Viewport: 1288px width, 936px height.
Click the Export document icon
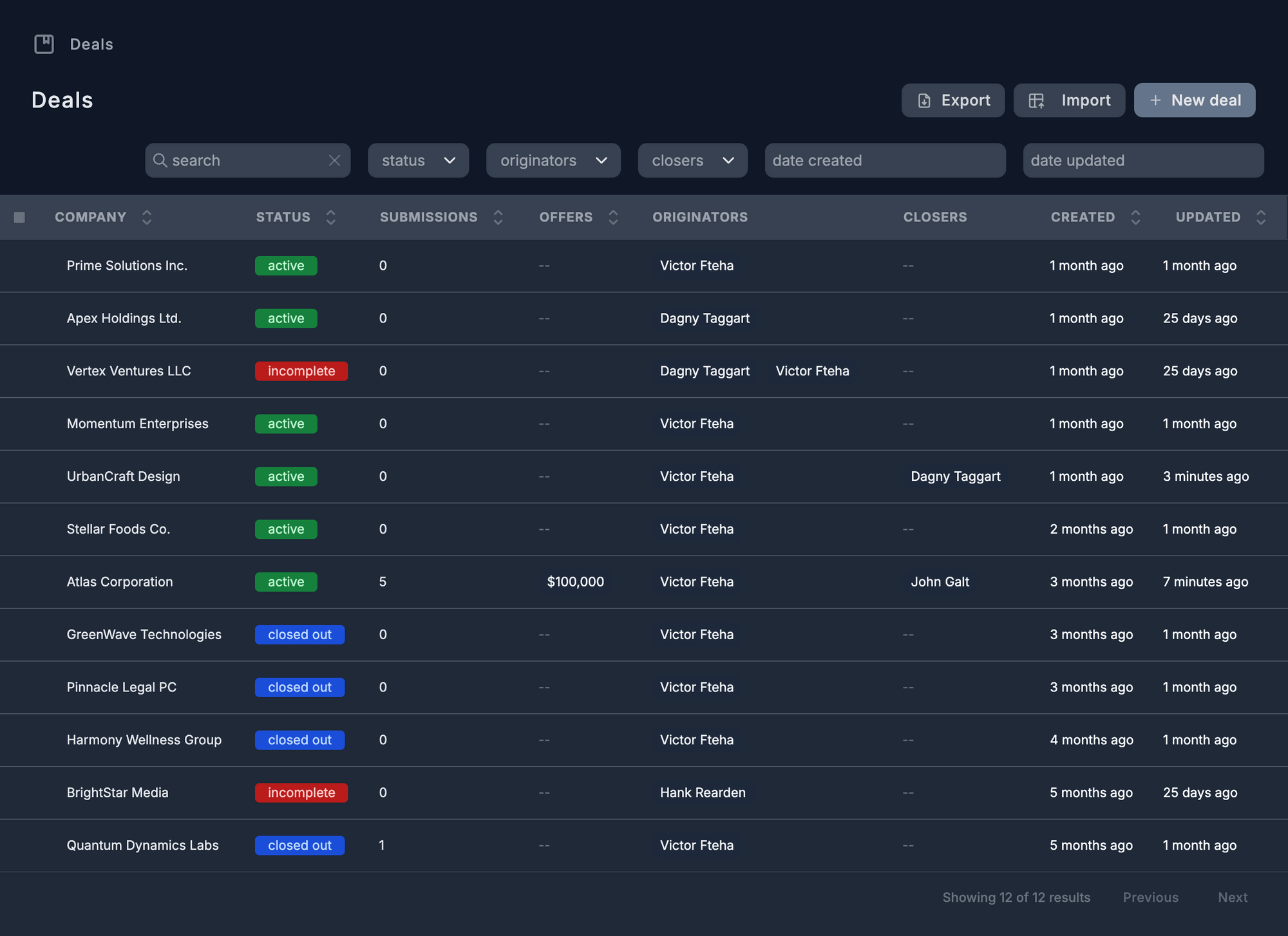(924, 100)
